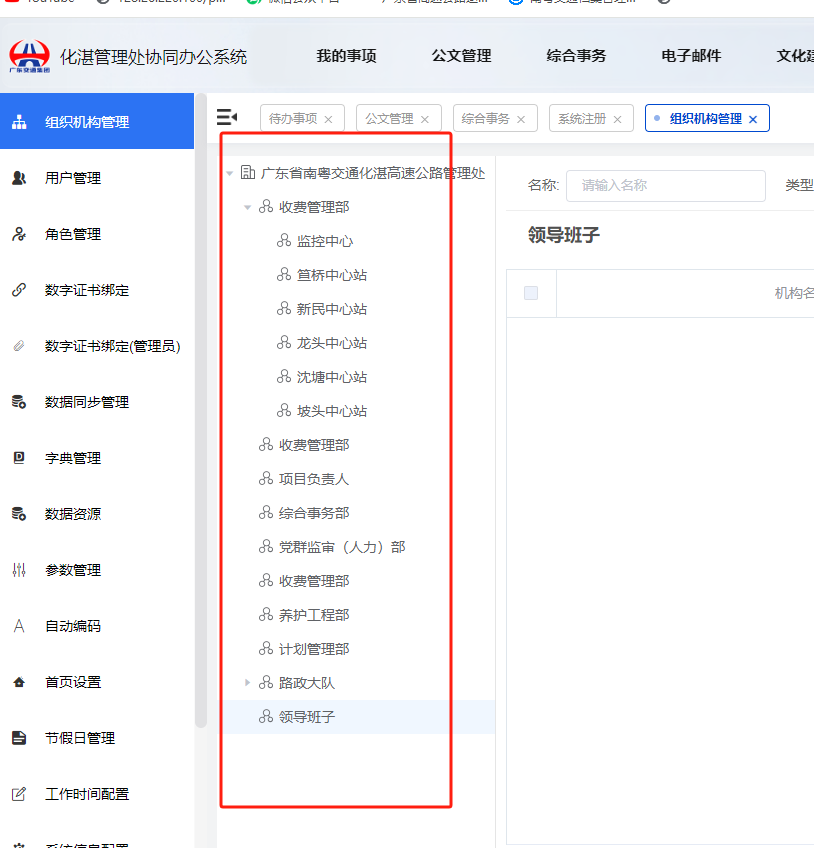Click the node icon beside 龙头中心站
This screenshot has width=814, height=848.
[284, 343]
